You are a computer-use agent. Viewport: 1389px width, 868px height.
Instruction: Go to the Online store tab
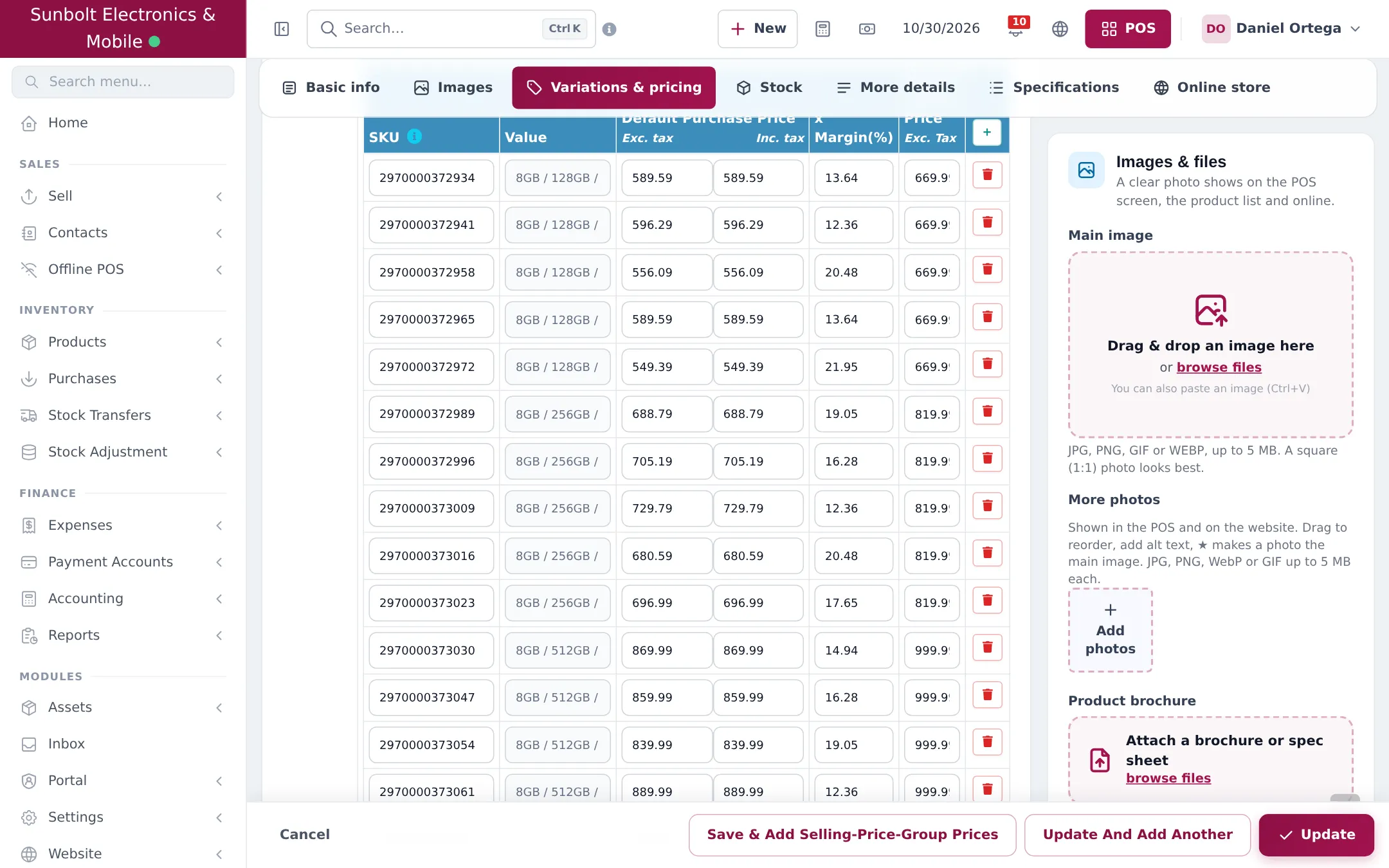pyautogui.click(x=1212, y=87)
